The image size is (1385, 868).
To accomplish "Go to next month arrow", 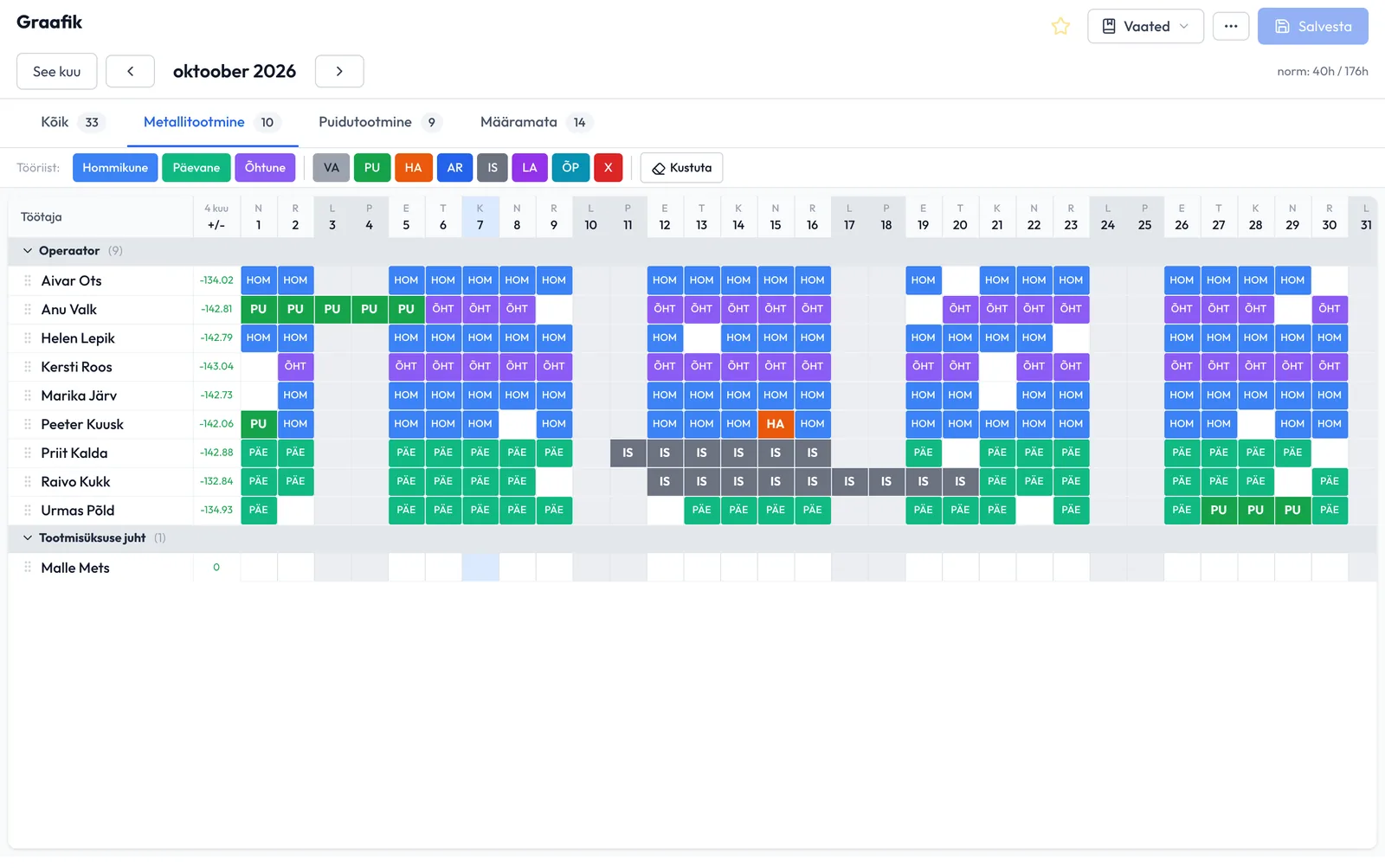I will pyautogui.click(x=339, y=72).
